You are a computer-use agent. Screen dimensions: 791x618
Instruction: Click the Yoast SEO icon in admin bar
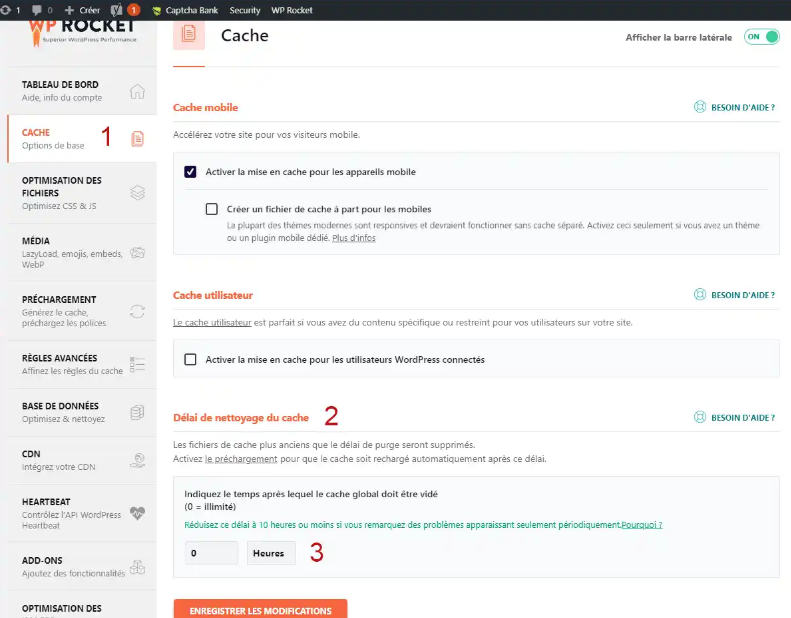tap(116, 10)
